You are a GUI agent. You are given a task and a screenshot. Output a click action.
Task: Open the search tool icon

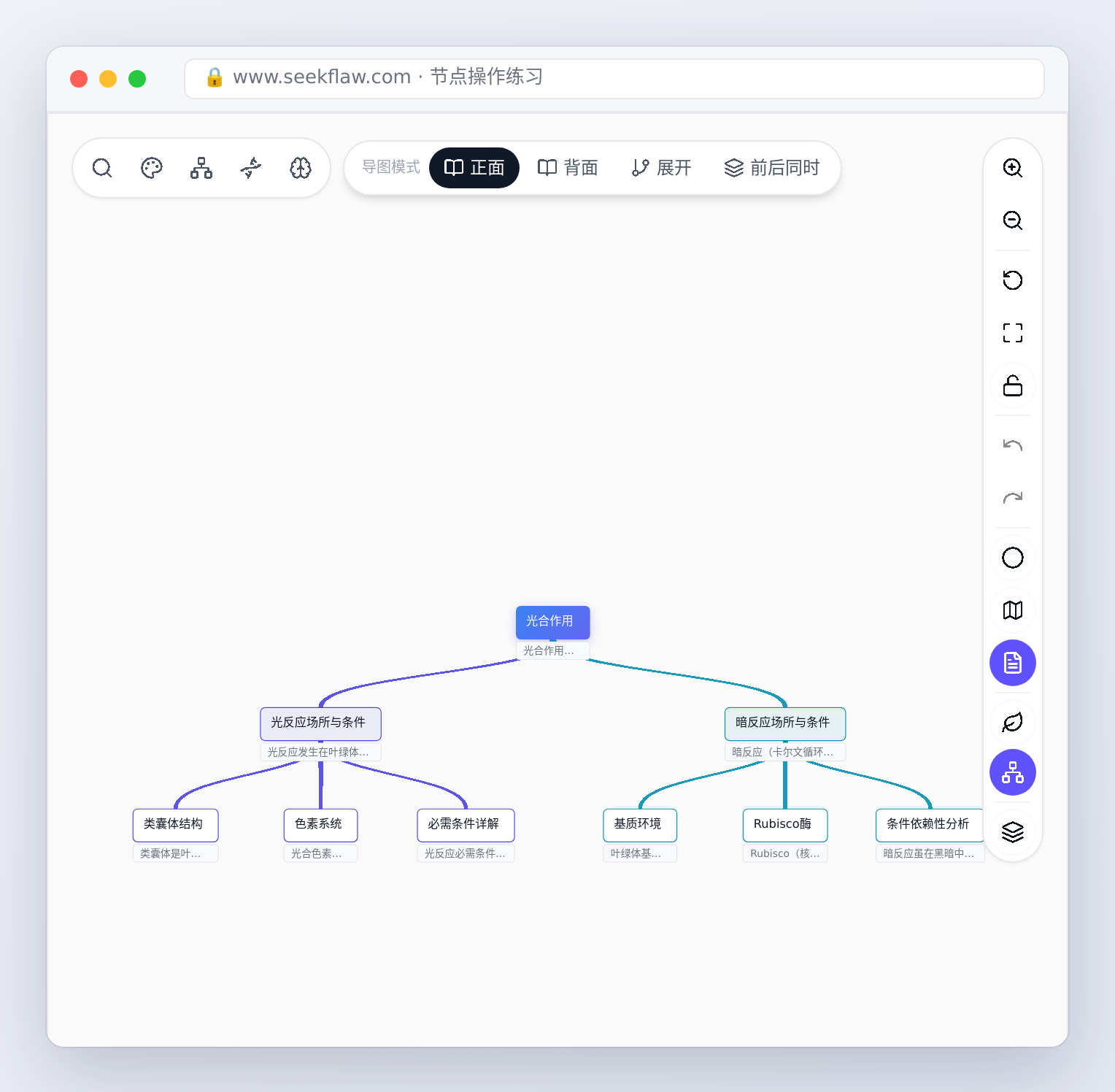click(x=102, y=168)
